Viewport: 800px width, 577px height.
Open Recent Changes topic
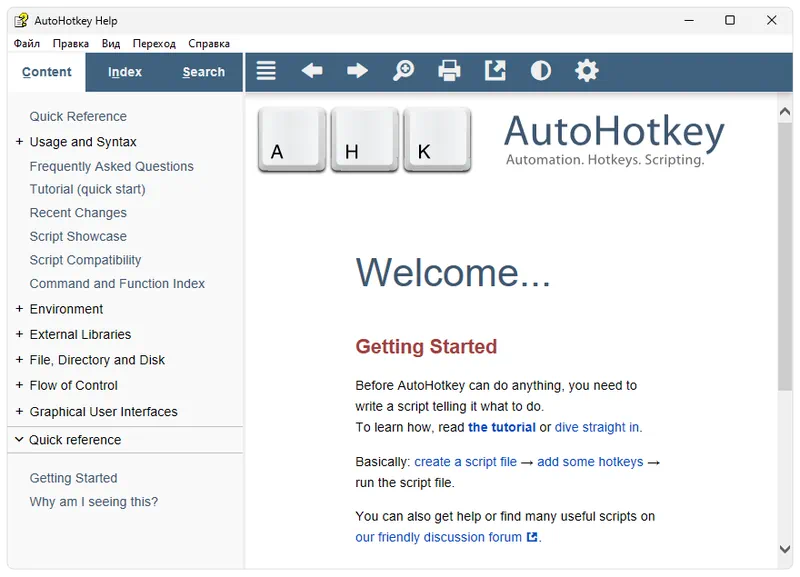pyautogui.click(x=78, y=213)
